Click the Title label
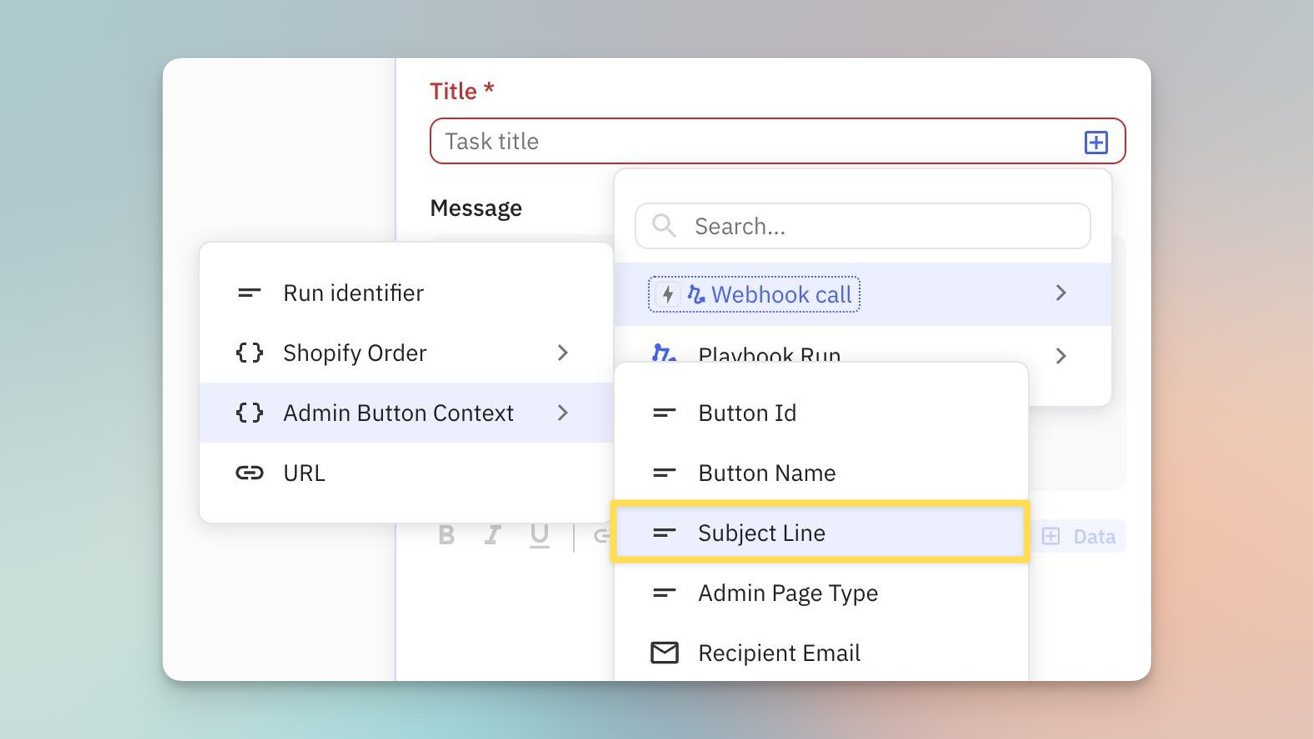1314x739 pixels. (462, 91)
